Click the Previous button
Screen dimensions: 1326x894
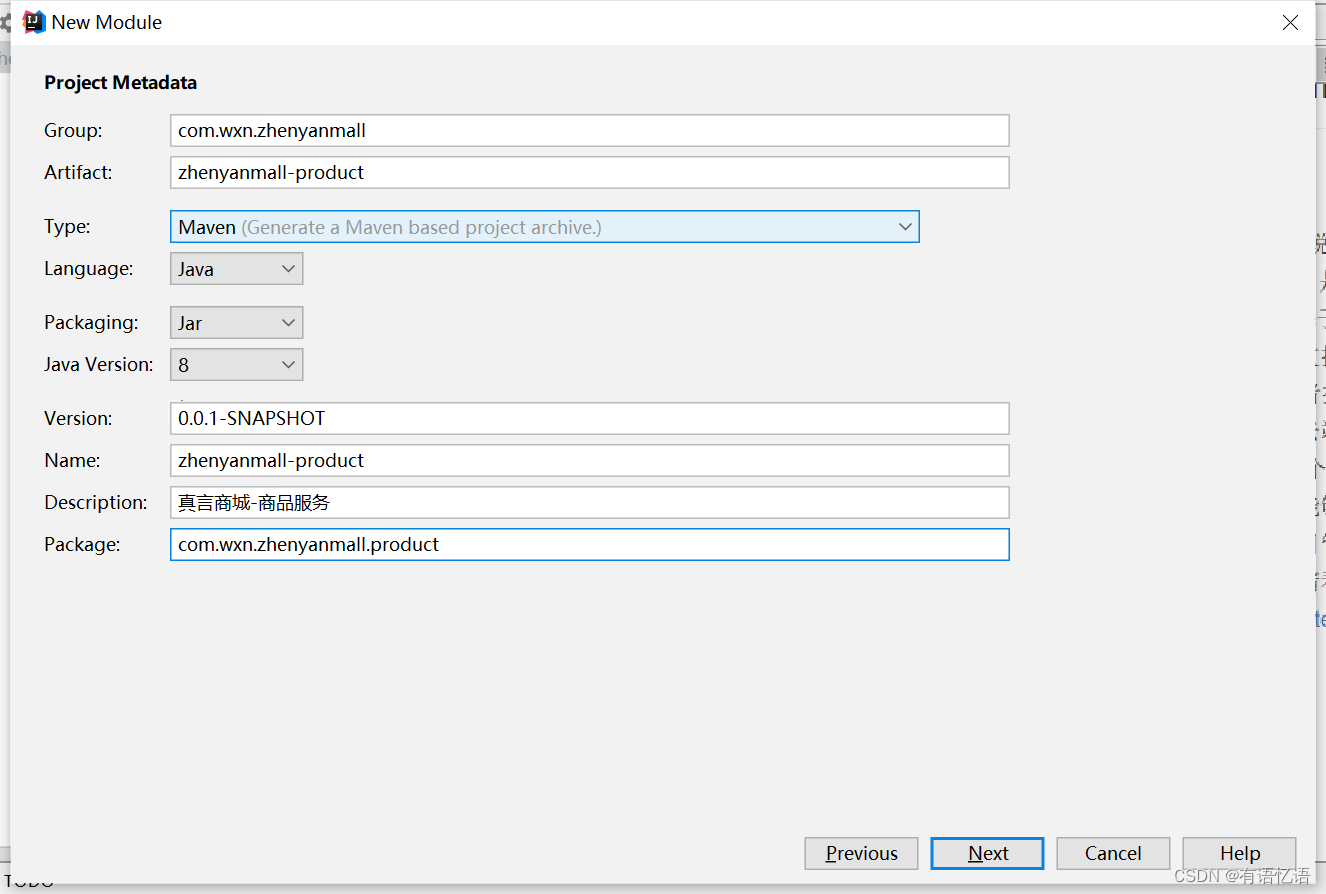coord(861,854)
